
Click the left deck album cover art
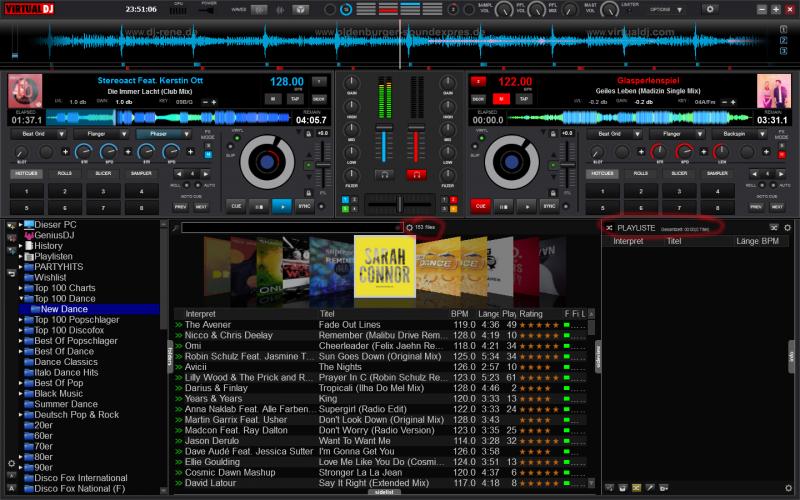tap(24, 92)
